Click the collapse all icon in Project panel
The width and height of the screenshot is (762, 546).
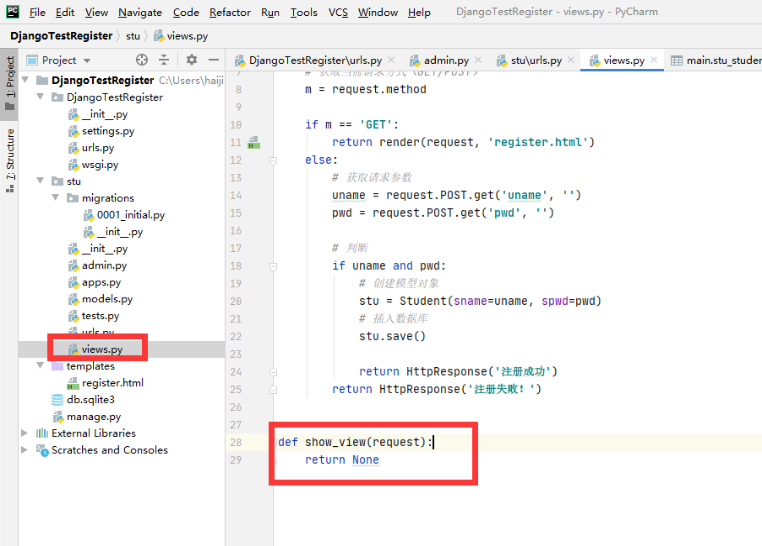[164, 60]
